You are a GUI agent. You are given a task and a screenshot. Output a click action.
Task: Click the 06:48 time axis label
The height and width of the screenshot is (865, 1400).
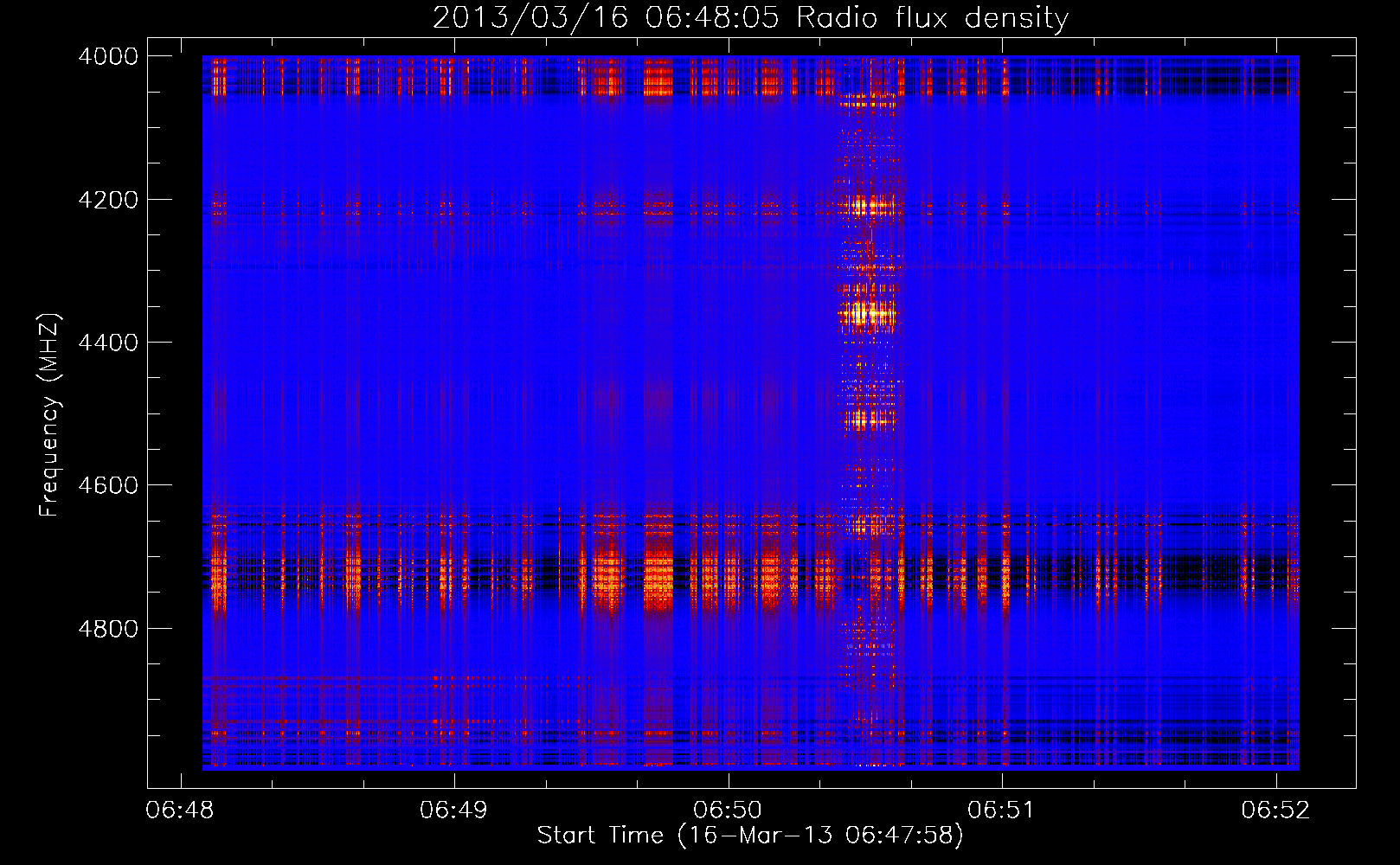click(x=180, y=810)
